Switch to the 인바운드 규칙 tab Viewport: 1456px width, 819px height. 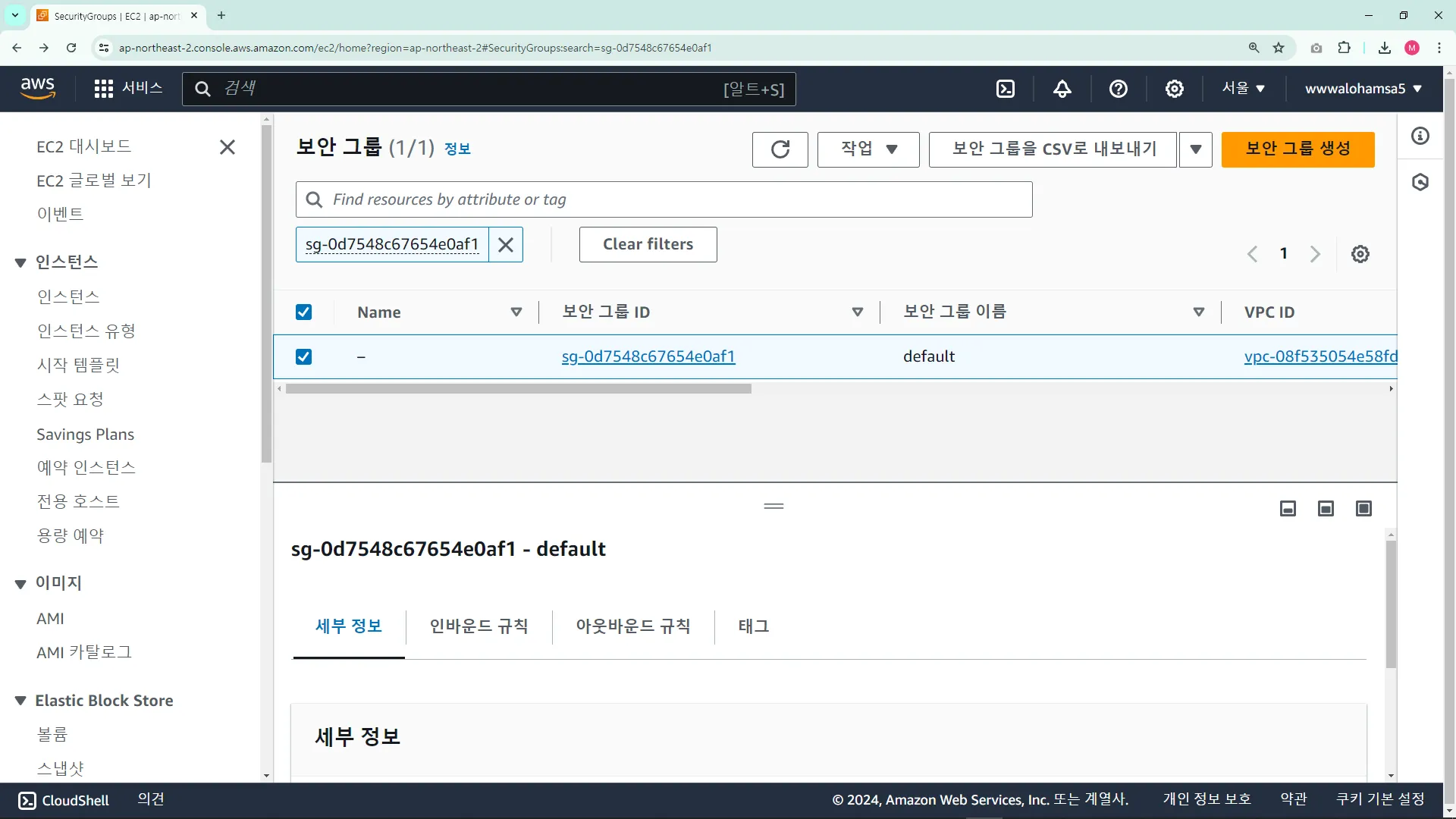point(479,626)
